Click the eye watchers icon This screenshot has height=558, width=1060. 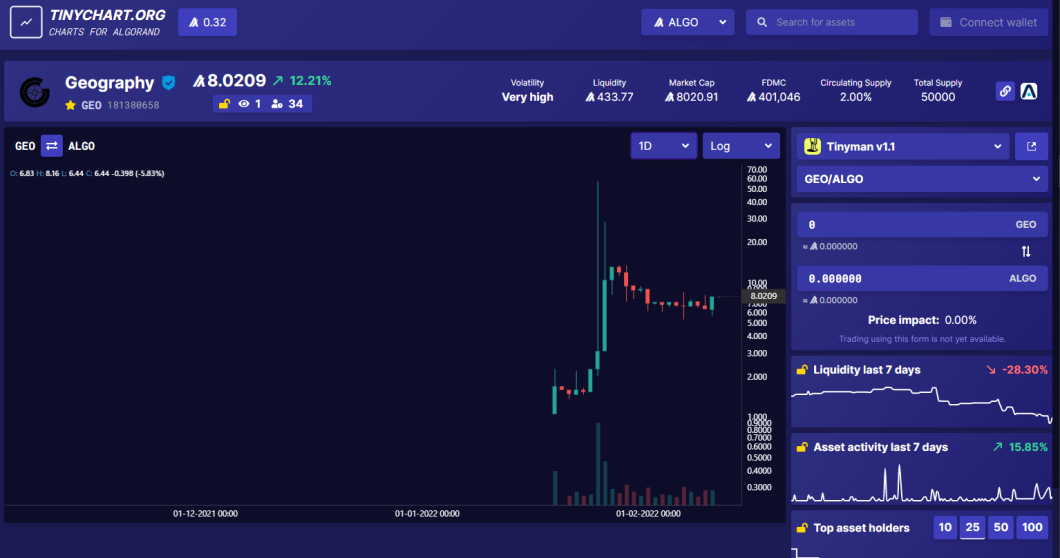click(243, 103)
